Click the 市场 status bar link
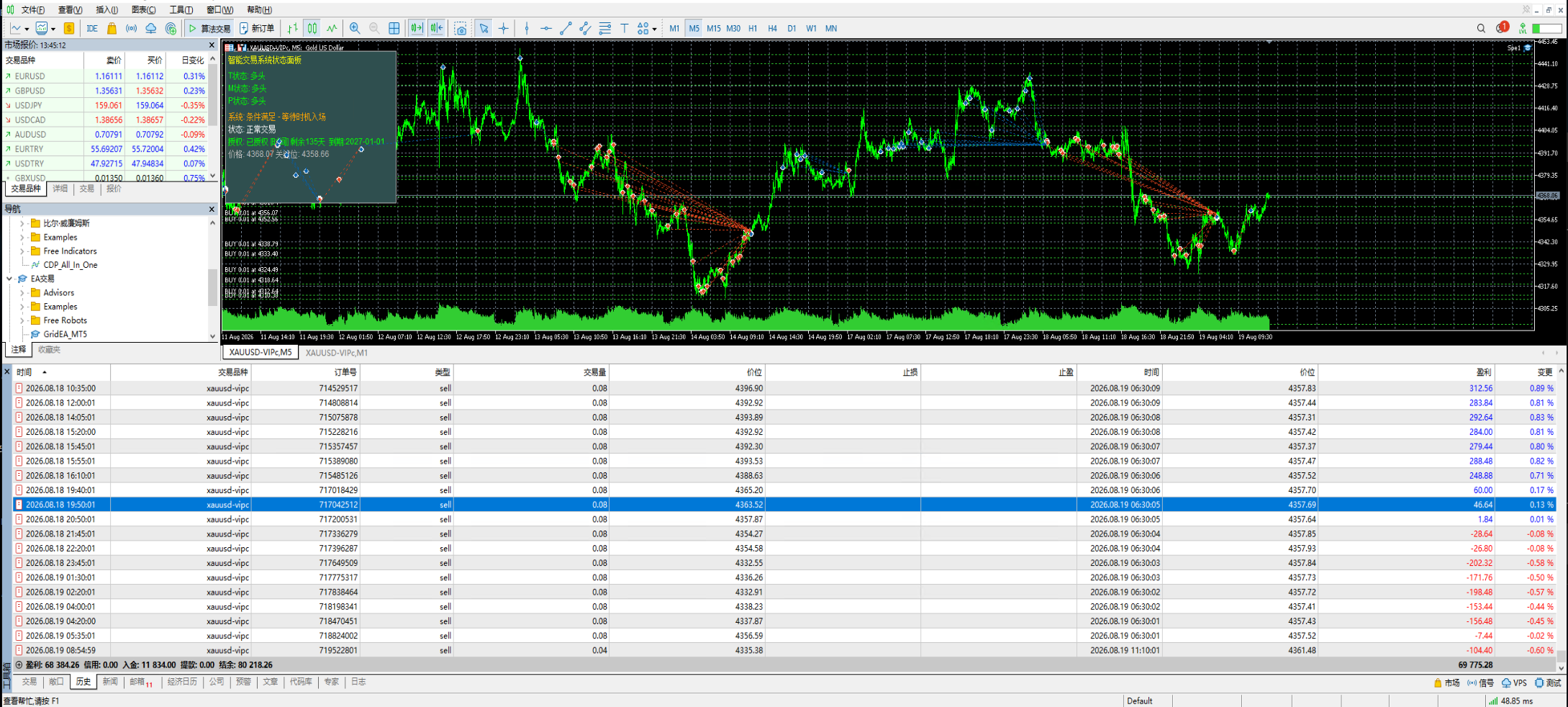The image size is (1568, 707). (x=1446, y=683)
